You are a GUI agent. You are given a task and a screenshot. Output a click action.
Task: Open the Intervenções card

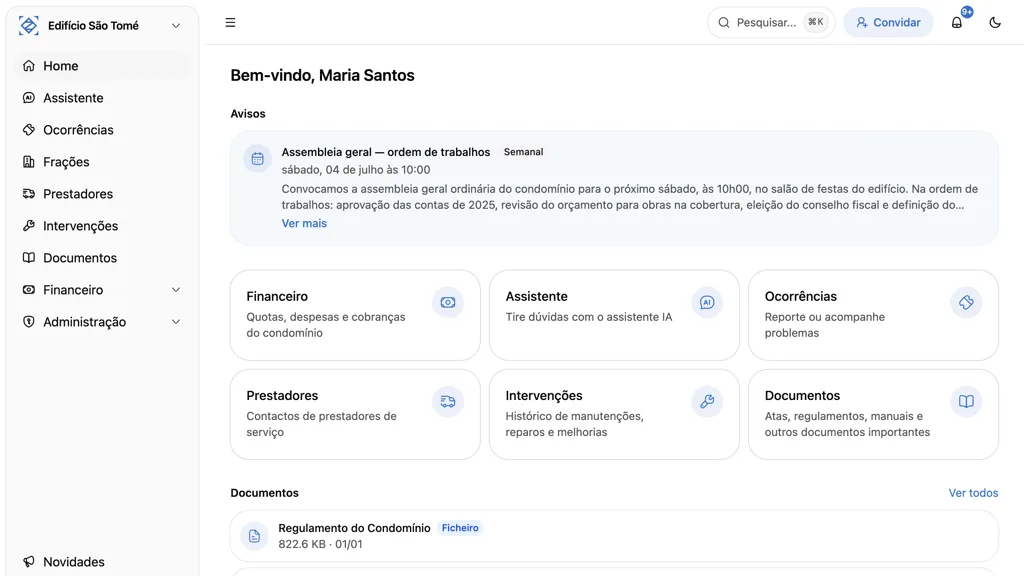click(x=615, y=415)
